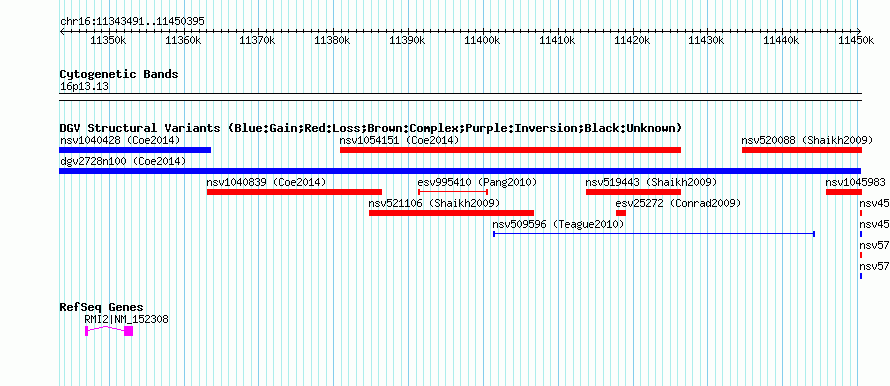Select the thin red esv995410 variant line
The height and width of the screenshot is (386, 890).
[453, 192]
